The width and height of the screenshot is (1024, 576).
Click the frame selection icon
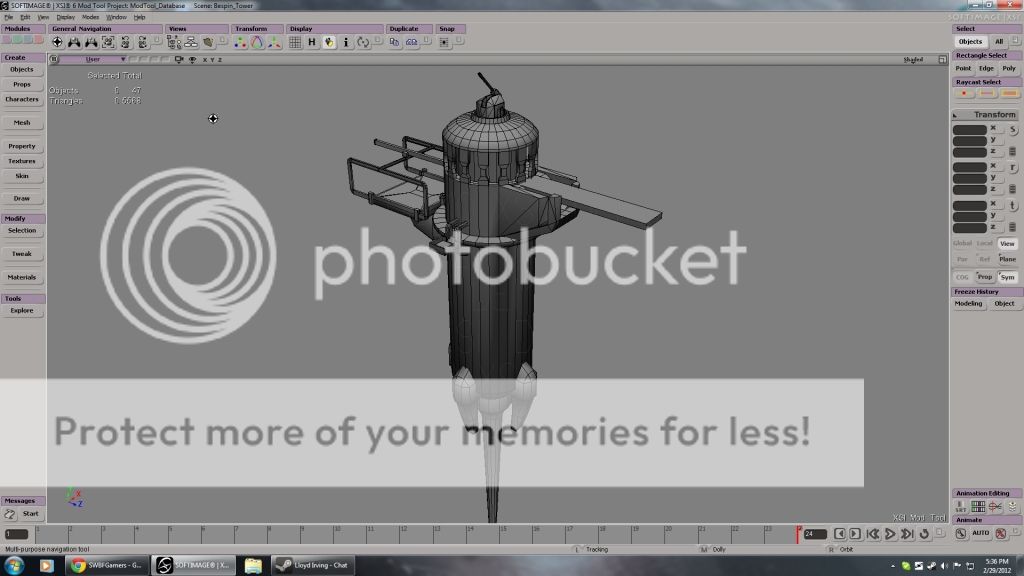click(x=108, y=42)
